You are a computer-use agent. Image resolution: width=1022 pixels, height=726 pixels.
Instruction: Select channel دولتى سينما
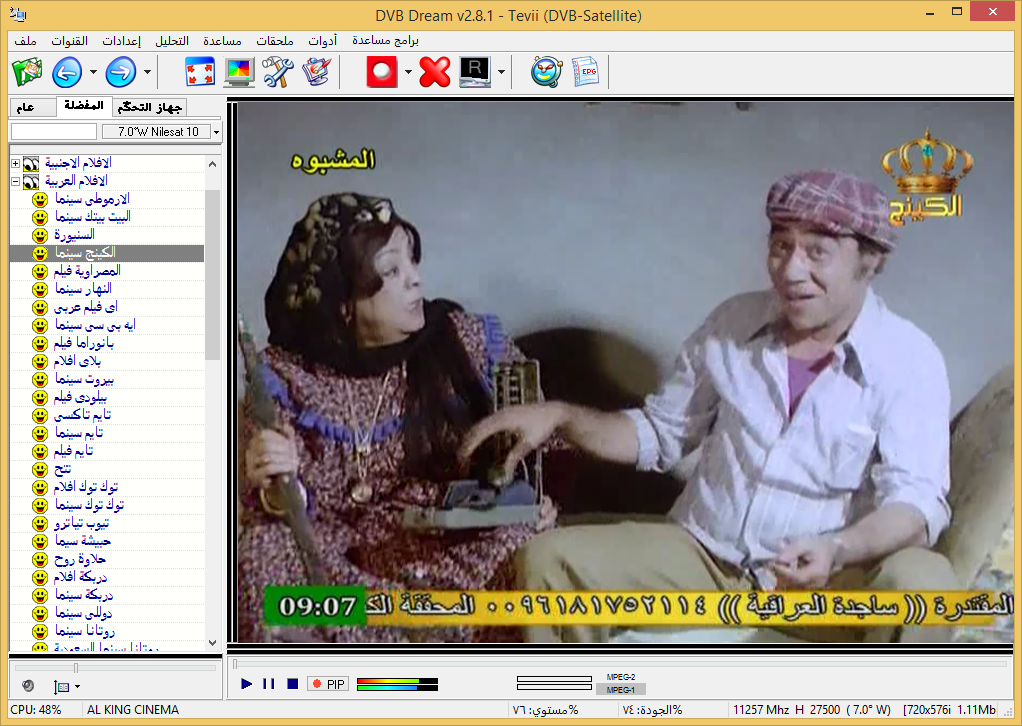click(84, 614)
